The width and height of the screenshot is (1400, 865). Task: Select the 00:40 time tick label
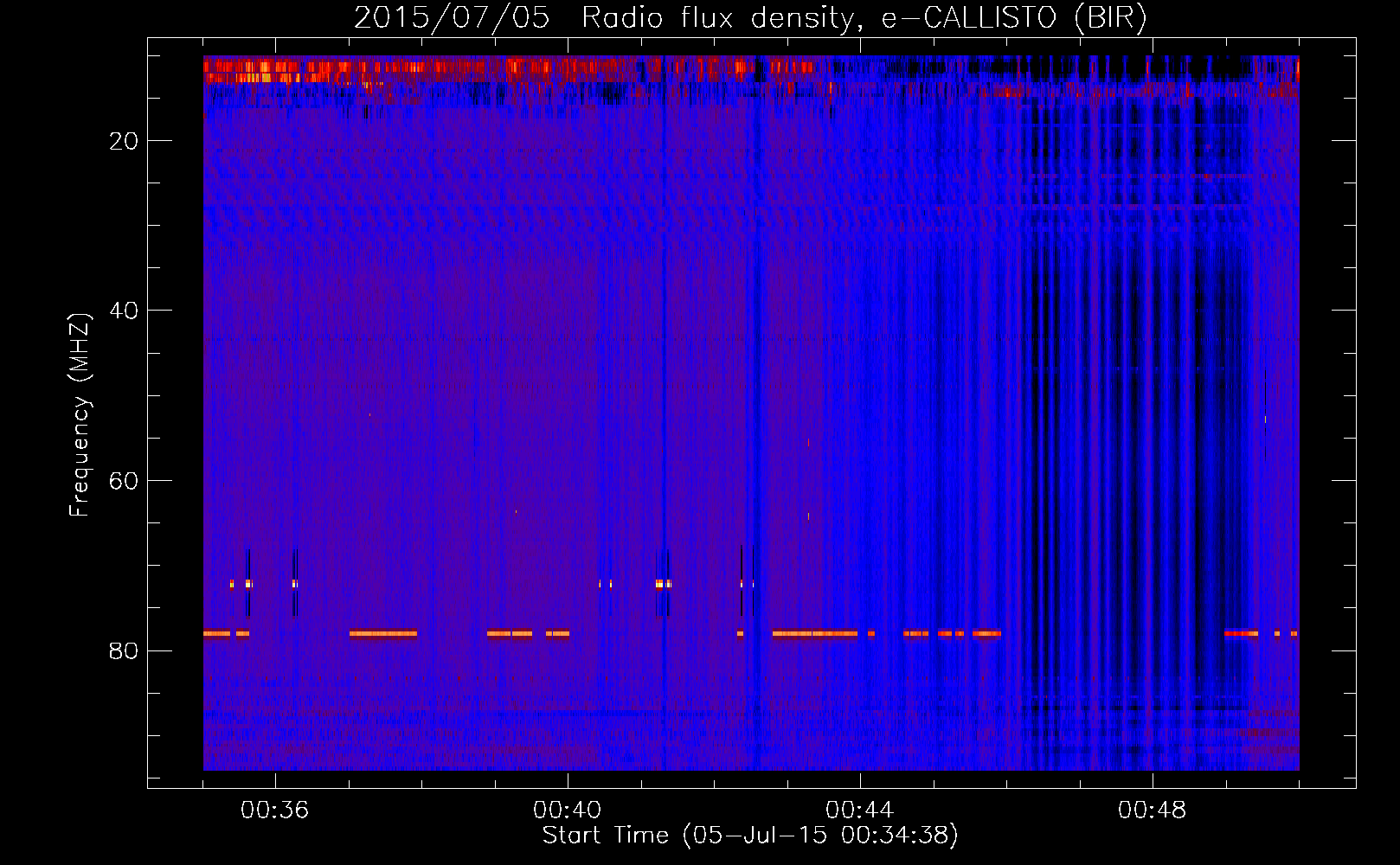[x=567, y=811]
